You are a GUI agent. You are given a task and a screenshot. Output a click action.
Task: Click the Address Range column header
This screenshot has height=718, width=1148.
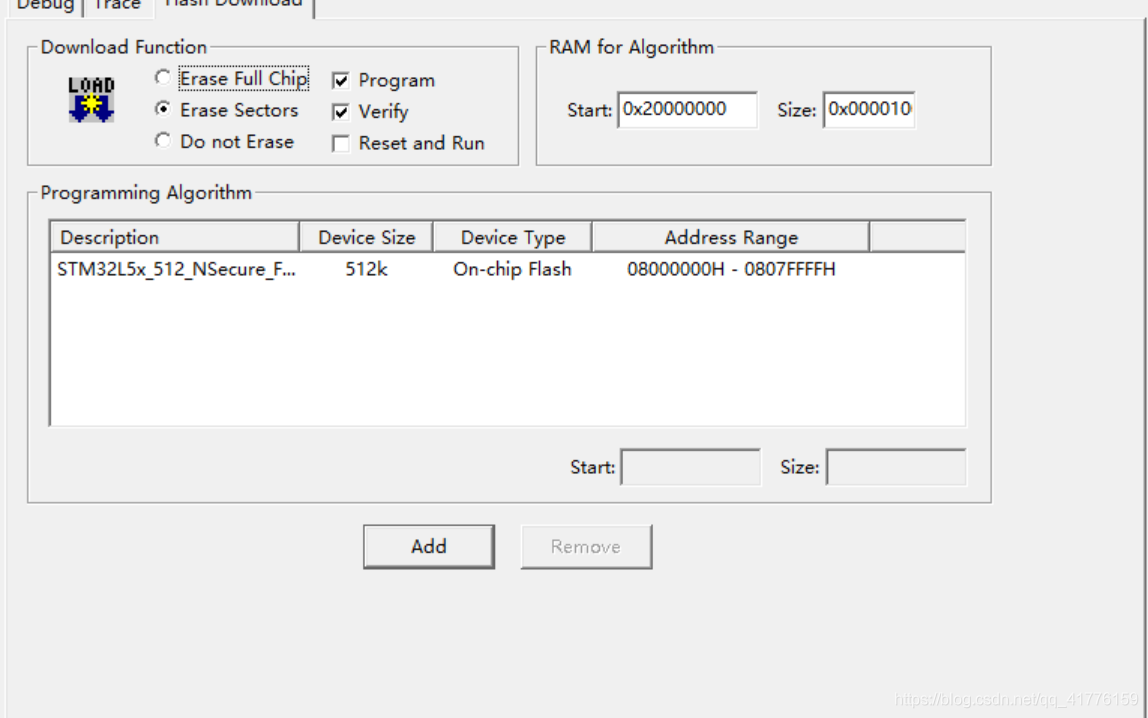tap(731, 237)
